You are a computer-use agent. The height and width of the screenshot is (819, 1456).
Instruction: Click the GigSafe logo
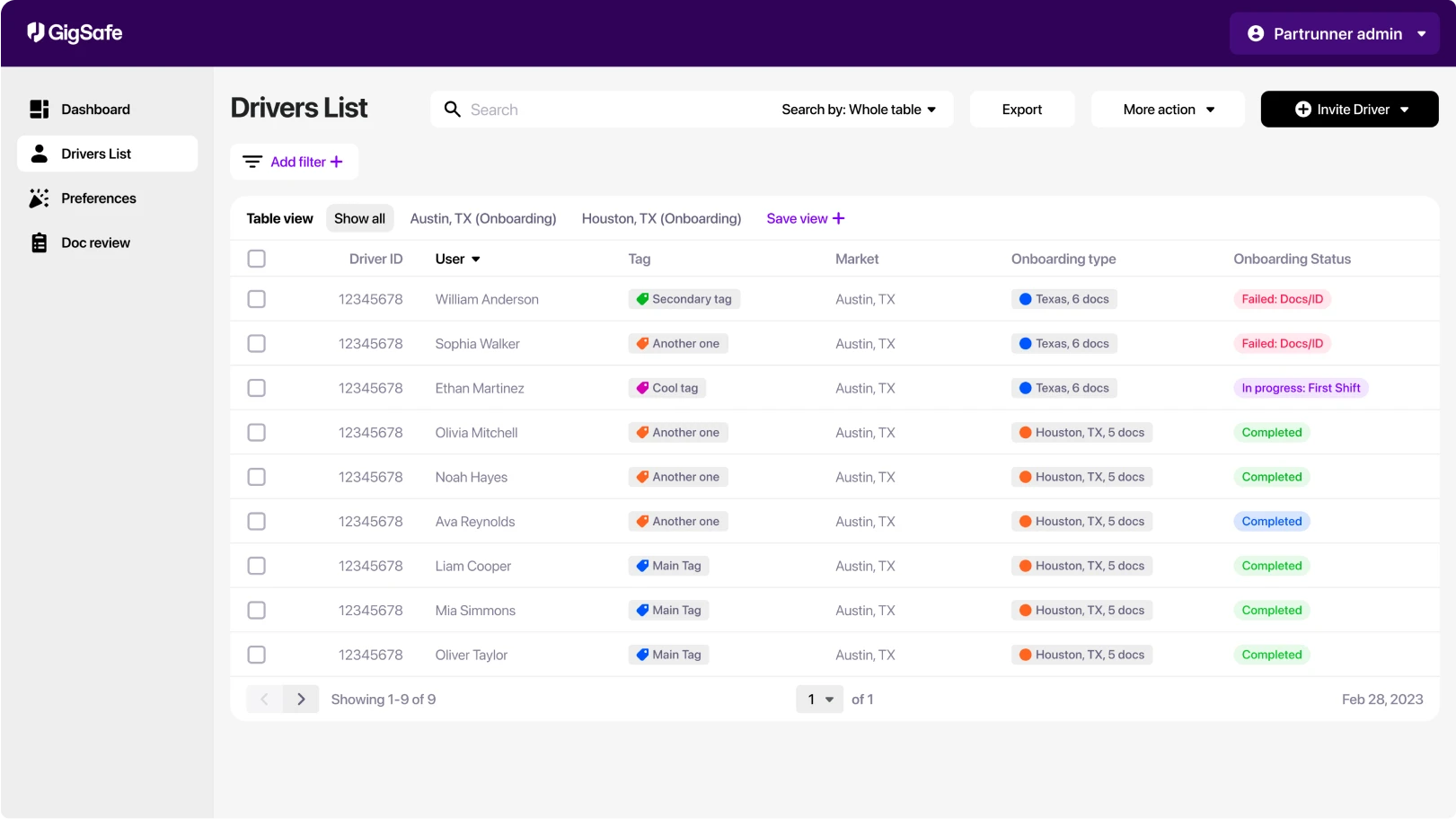coord(74,32)
